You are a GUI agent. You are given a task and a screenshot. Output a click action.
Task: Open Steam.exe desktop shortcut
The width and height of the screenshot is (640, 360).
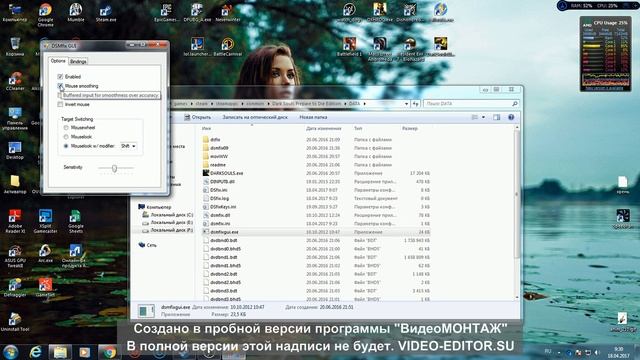click(x=106, y=12)
